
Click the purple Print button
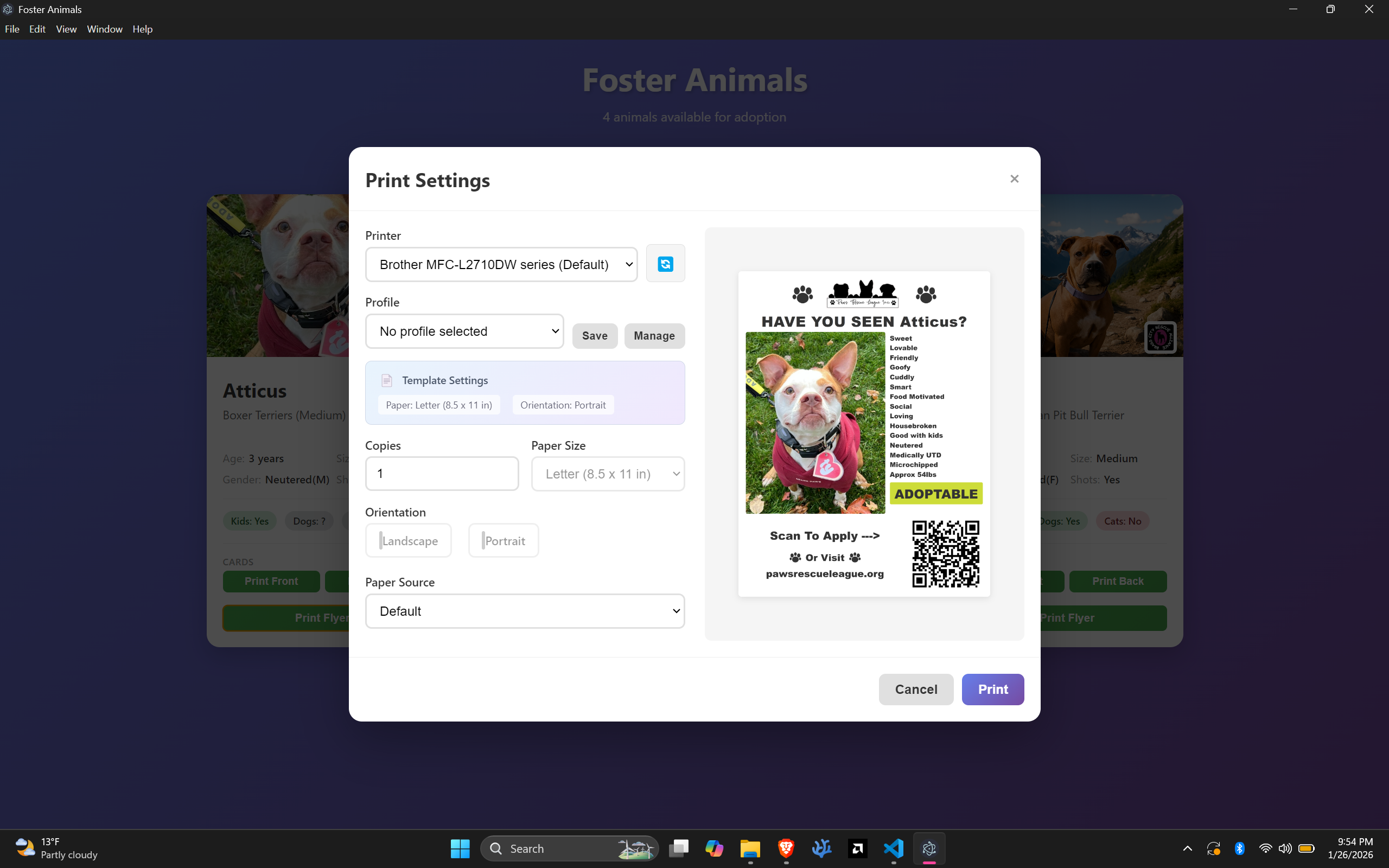[992, 689]
